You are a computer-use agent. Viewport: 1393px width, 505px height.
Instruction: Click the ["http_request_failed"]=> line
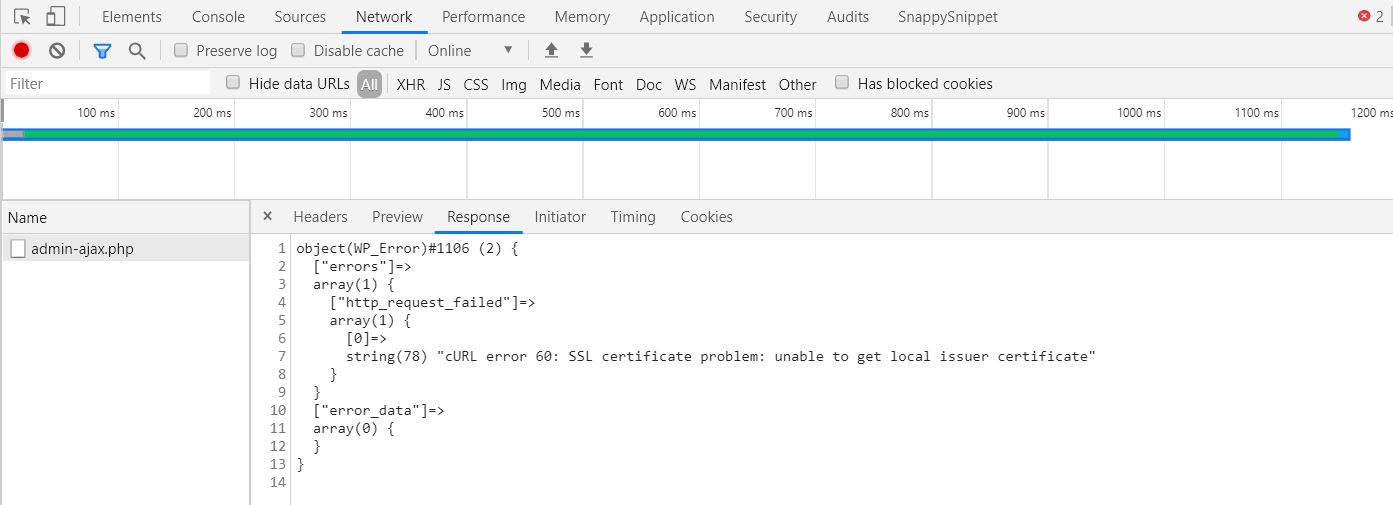pyautogui.click(x=433, y=302)
